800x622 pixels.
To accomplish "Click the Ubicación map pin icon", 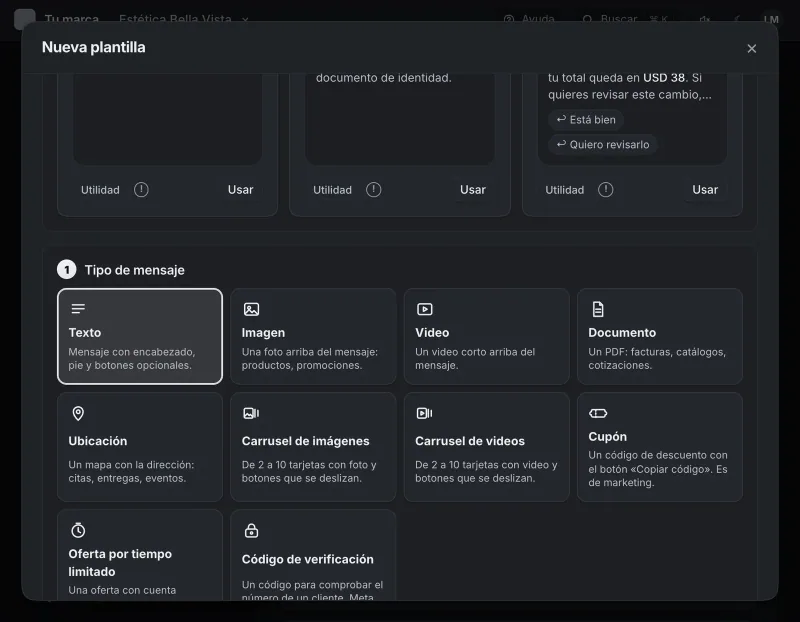I will pyautogui.click(x=78, y=413).
